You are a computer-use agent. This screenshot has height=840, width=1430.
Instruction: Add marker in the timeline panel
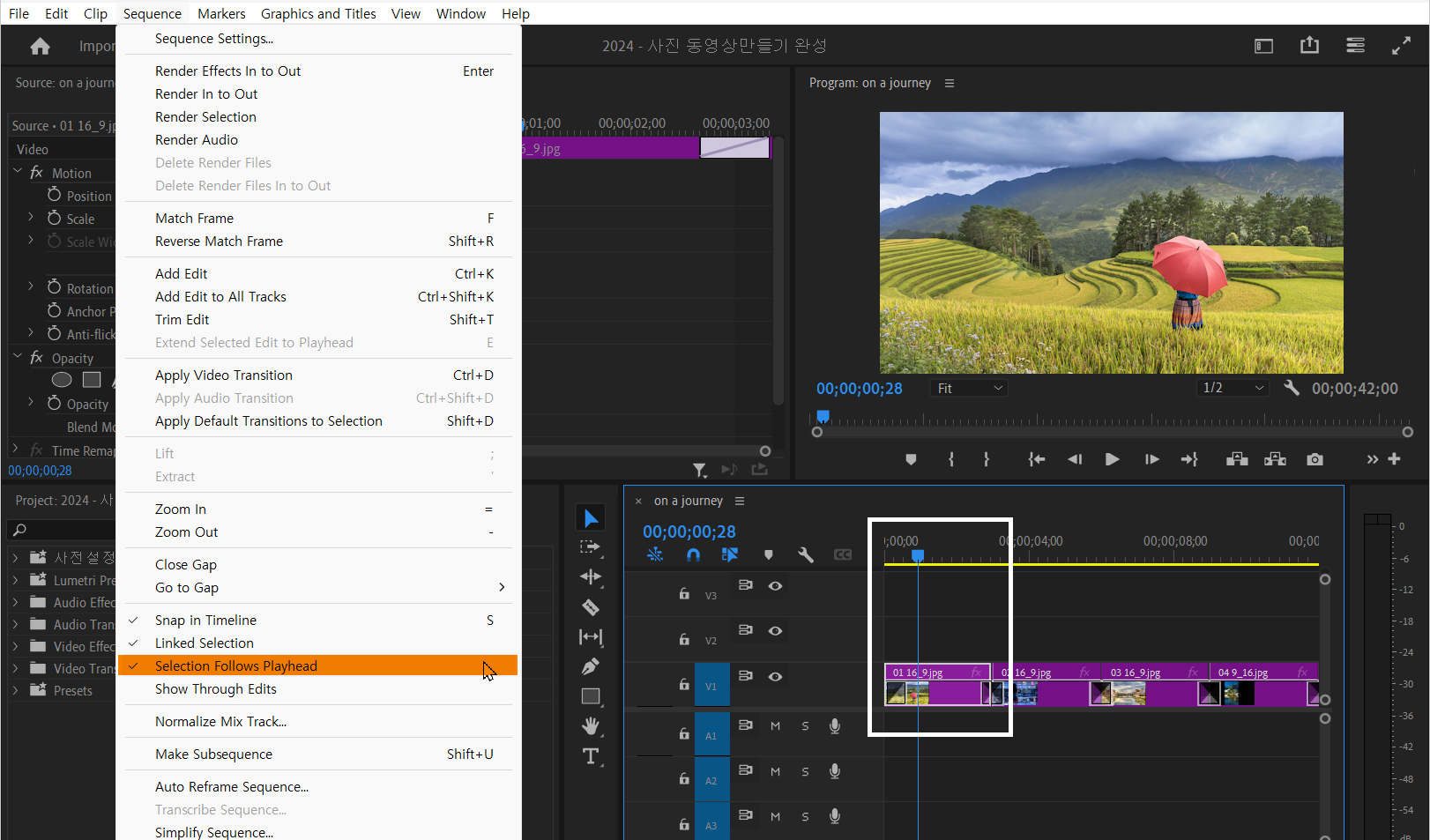pos(769,554)
